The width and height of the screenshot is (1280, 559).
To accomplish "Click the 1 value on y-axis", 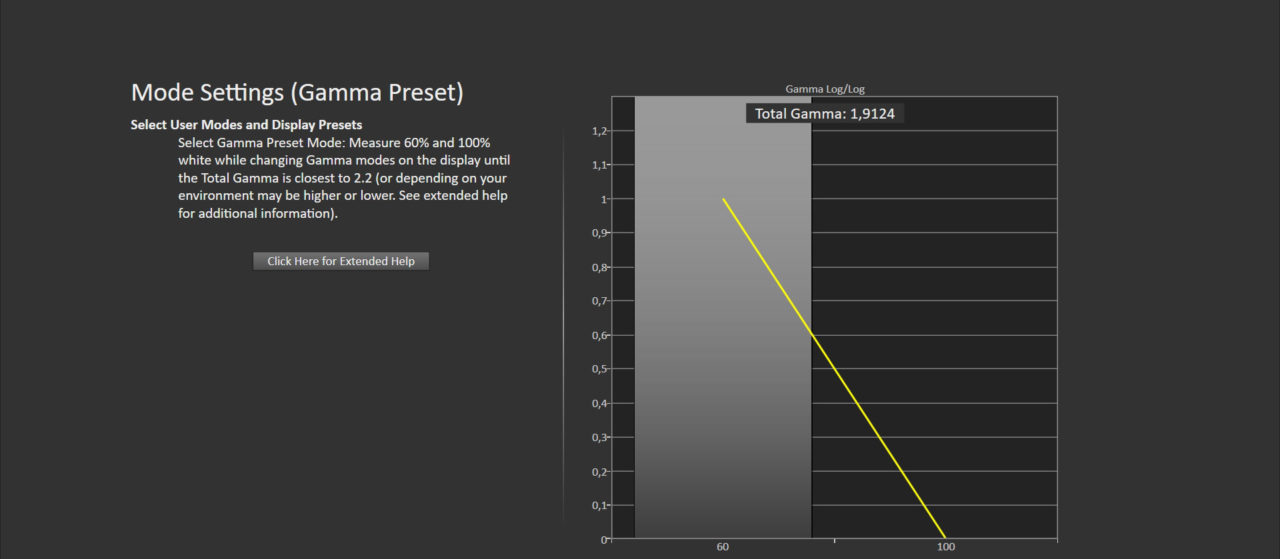I will [603, 199].
